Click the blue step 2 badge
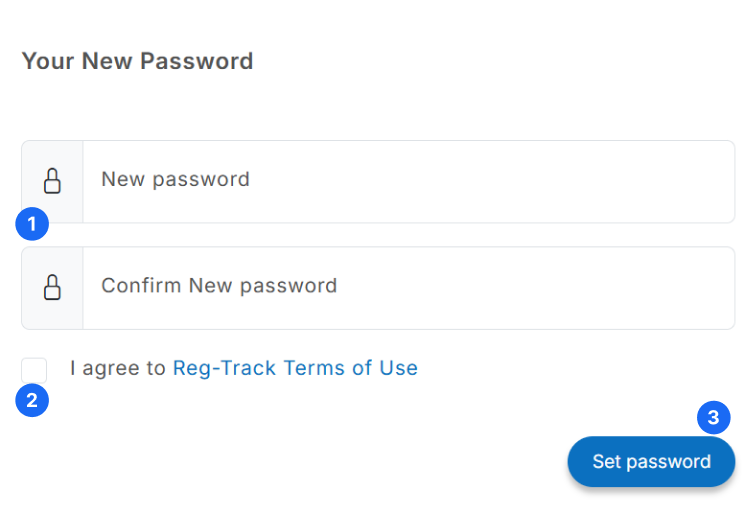Viewport: 756px width, 512px height. coord(32,400)
